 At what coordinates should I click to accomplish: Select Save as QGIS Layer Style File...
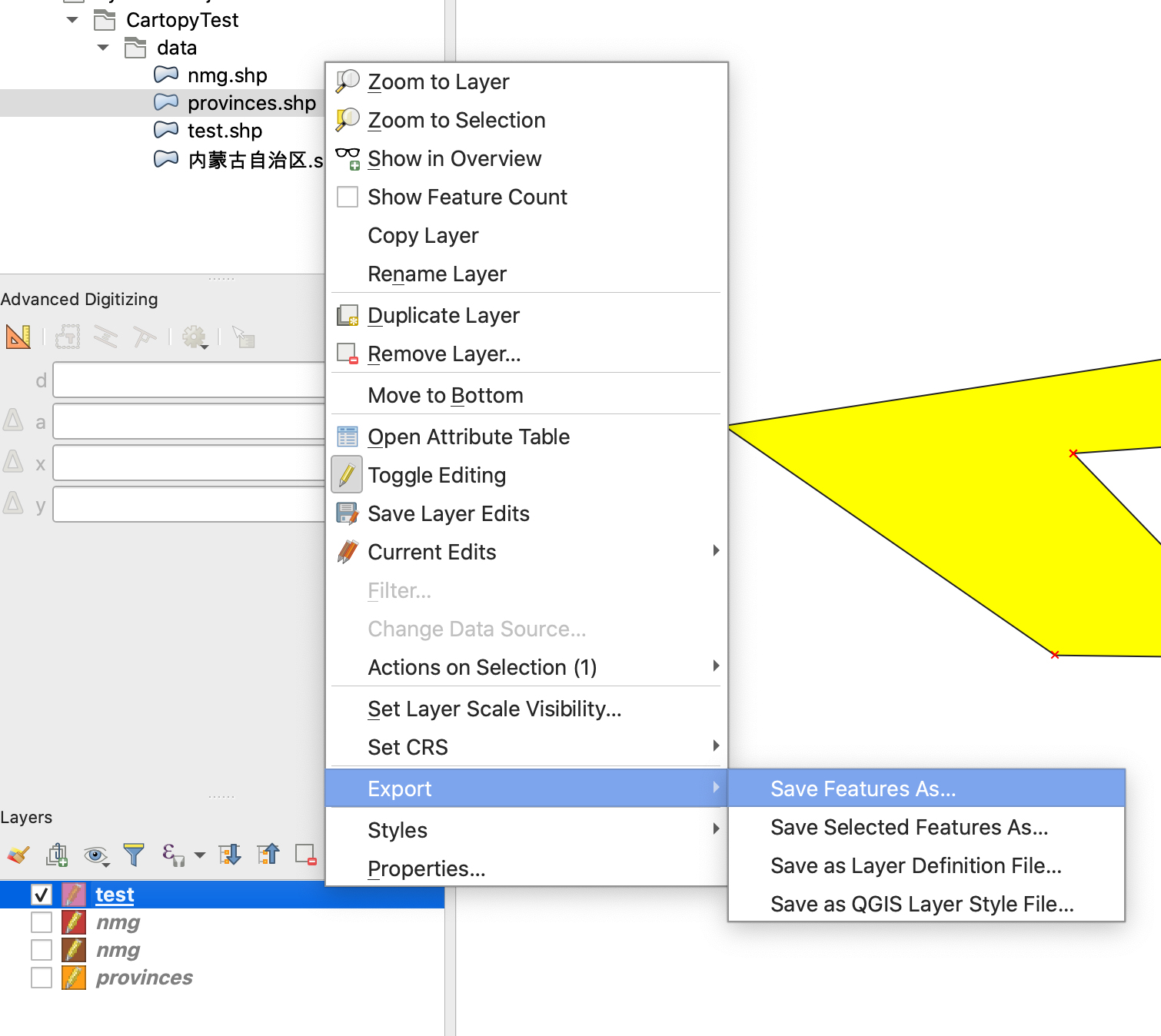926,904
